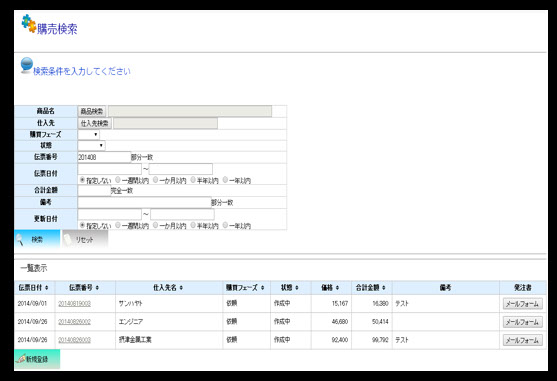557x381 pixels.
Task: Sort the list by 伝票番号 column header
Action: pyautogui.click(x=85, y=288)
